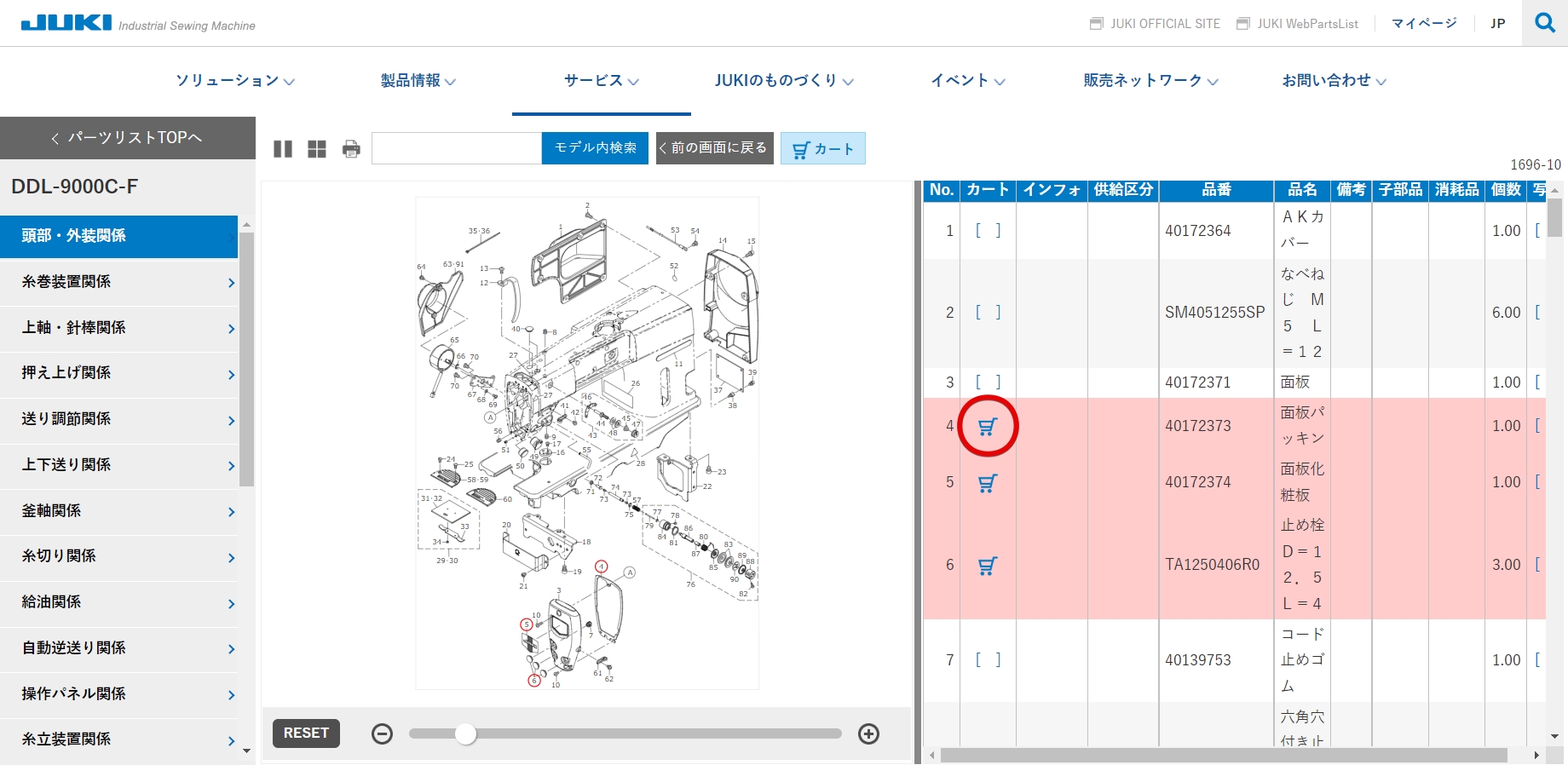Image resolution: width=1568 pixels, height=765 pixels.
Task: Open 上下送り関係 category
Action: [x=119, y=465]
